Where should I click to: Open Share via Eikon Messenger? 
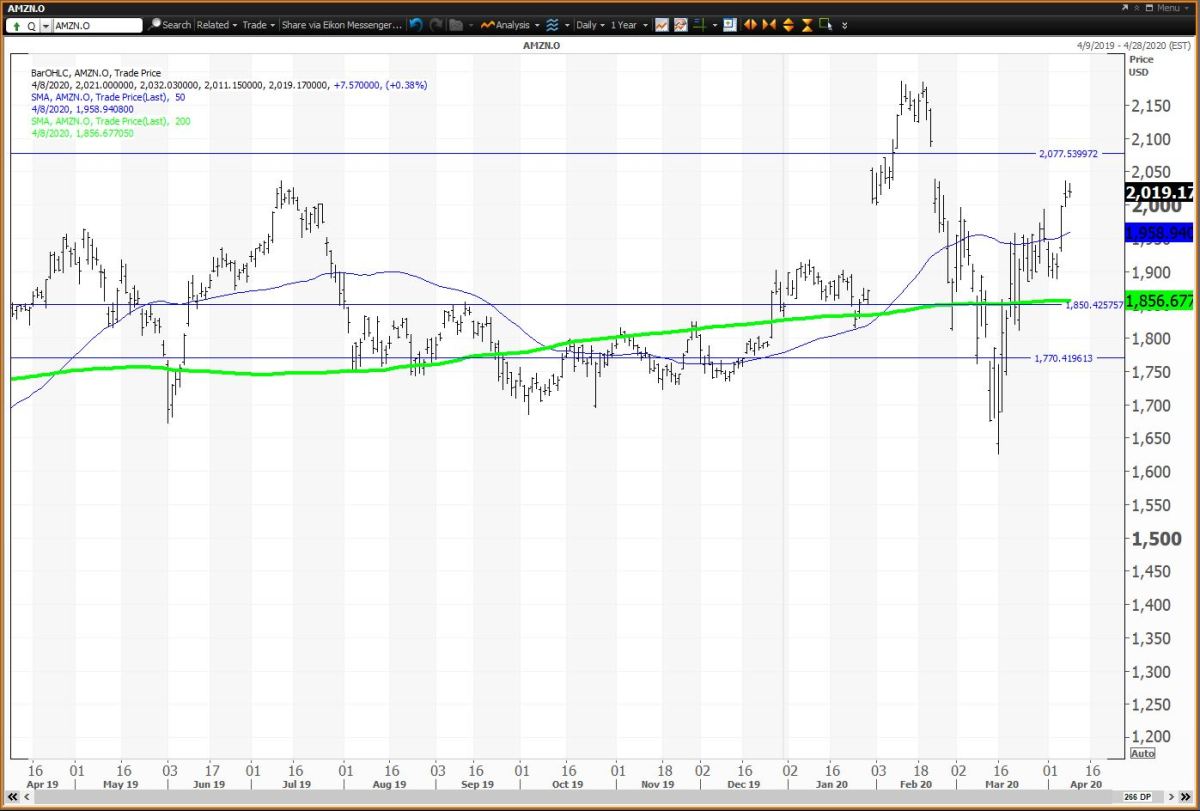tap(341, 25)
